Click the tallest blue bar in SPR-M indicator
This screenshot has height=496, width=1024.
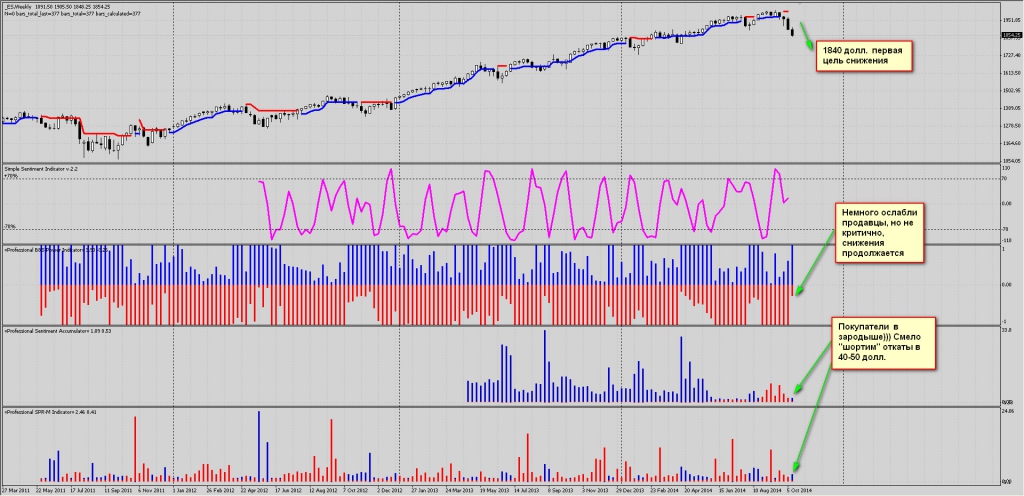click(x=260, y=445)
